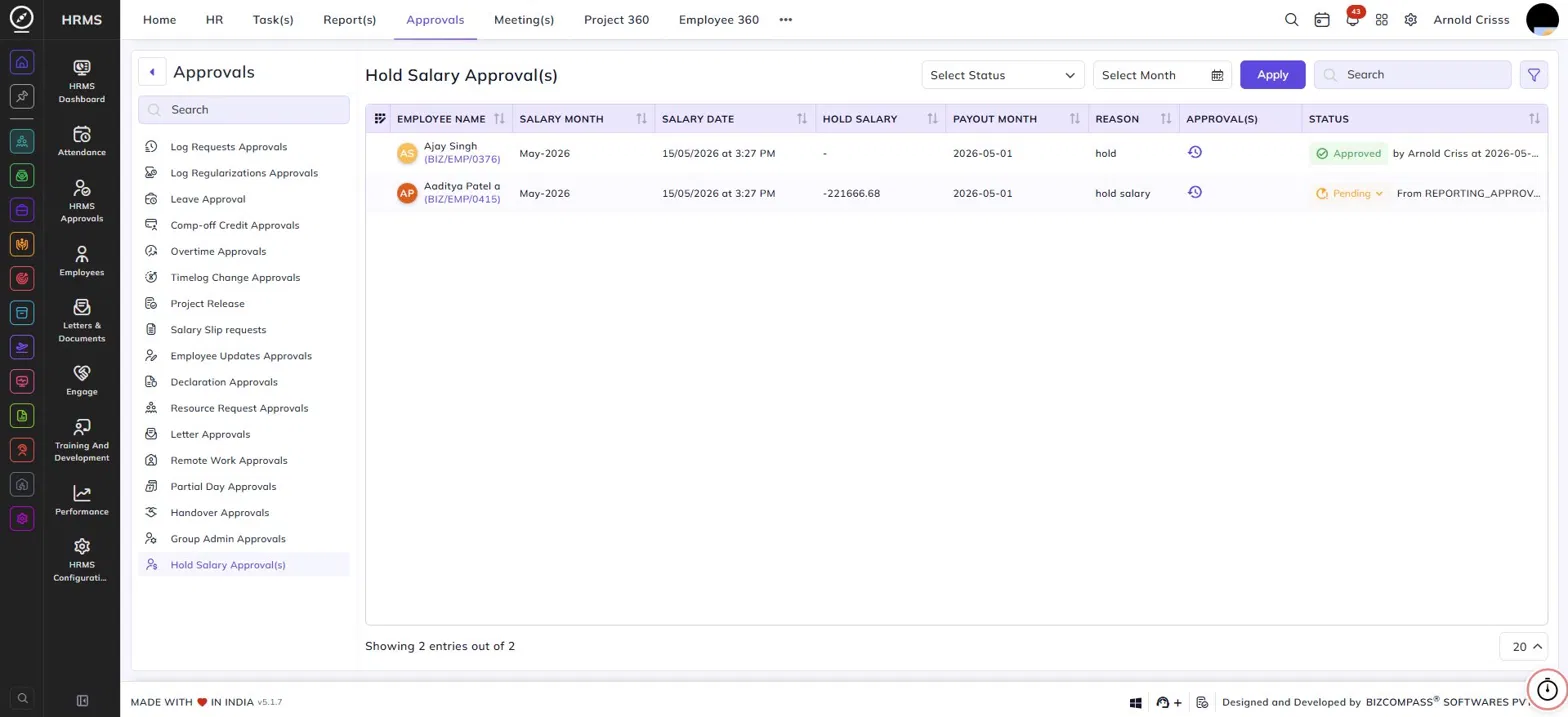1568x717 pixels.
Task: Open notifications bell with 43 badge
Action: [x=1353, y=18]
